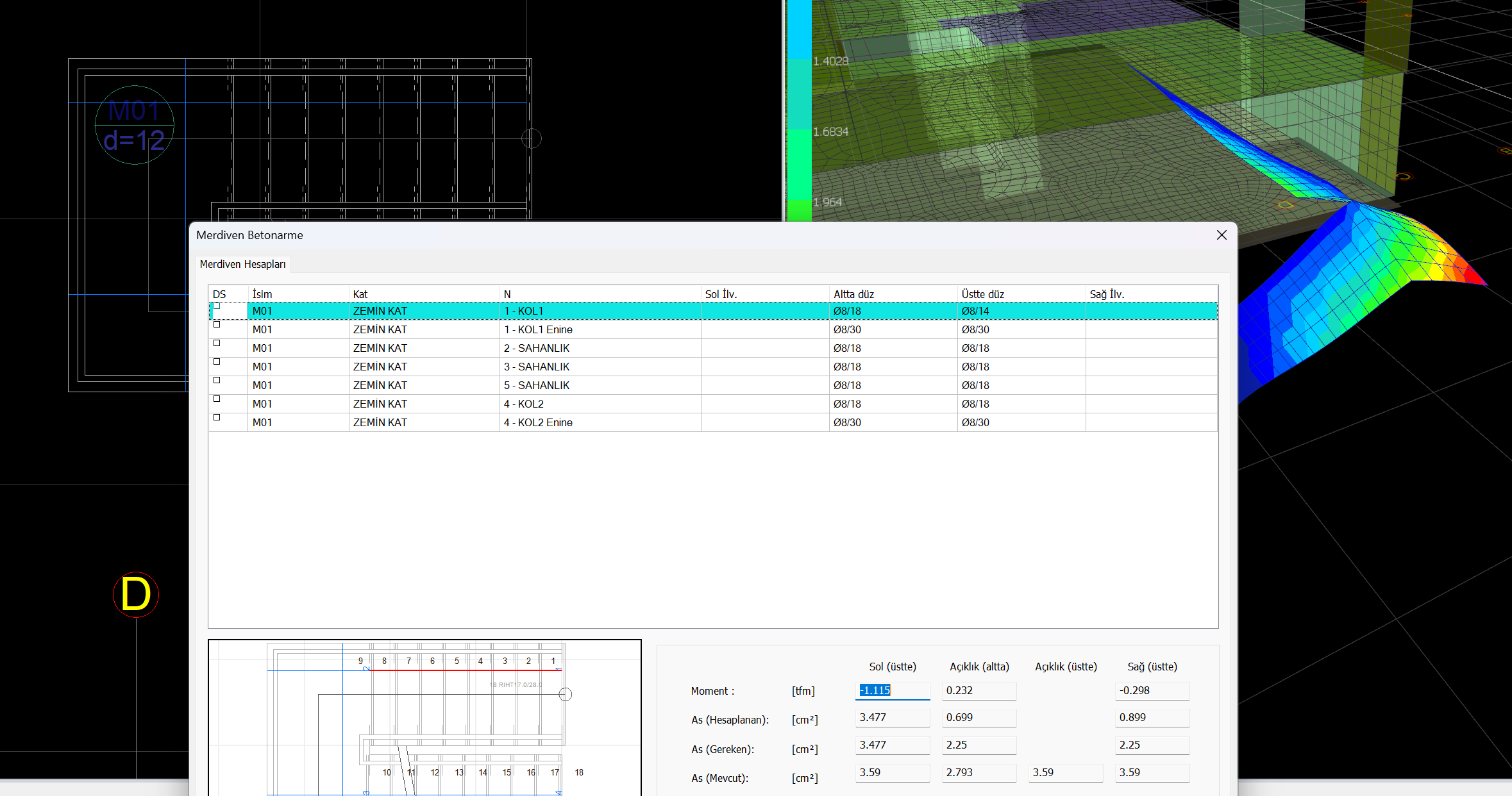1512x796 pixels.
Task: Click the İsim column header
Action: pos(298,294)
